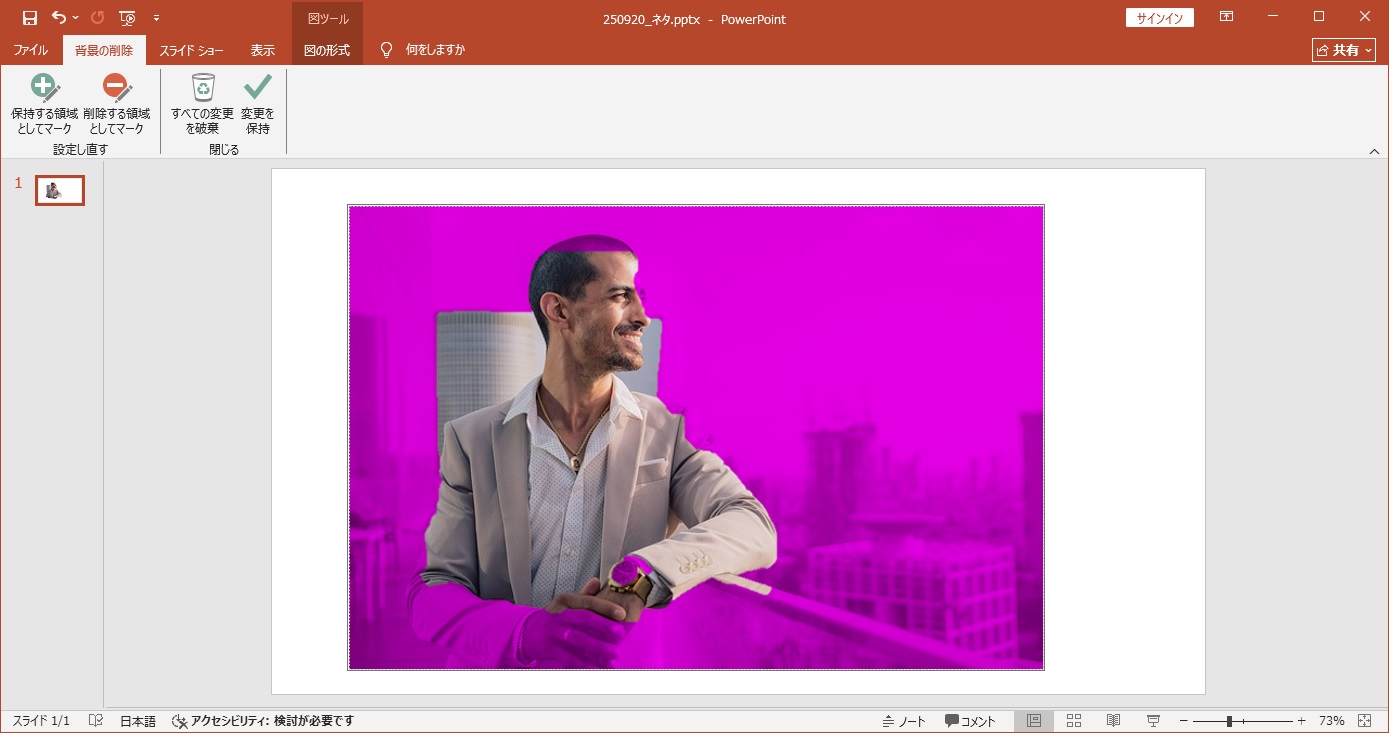Switch to Slide Sorter view
This screenshot has height=733, width=1389.
[1074, 721]
